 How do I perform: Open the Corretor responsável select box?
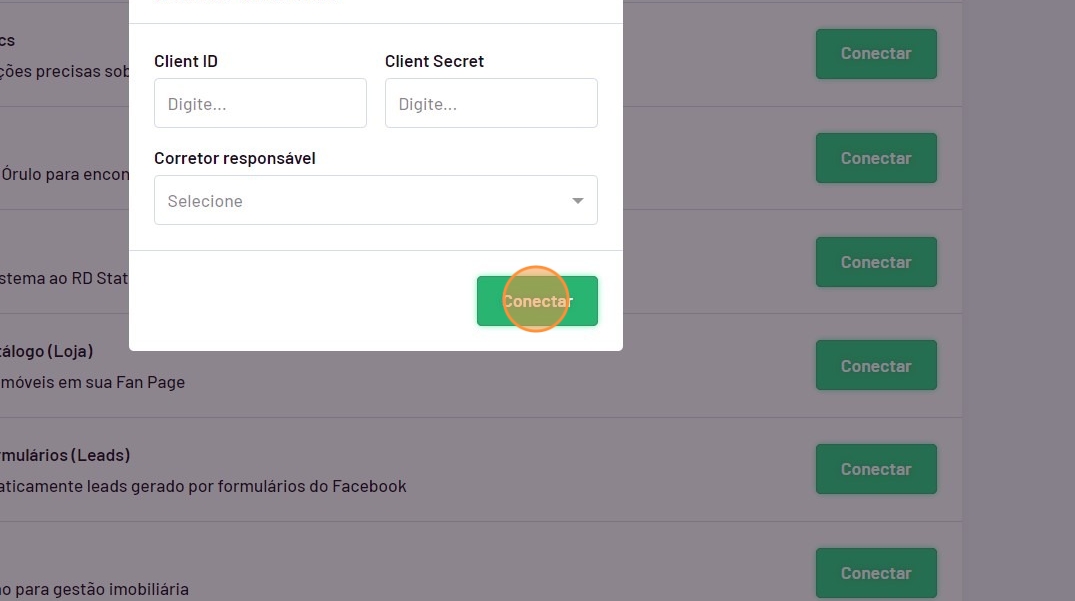(x=360, y=201)
